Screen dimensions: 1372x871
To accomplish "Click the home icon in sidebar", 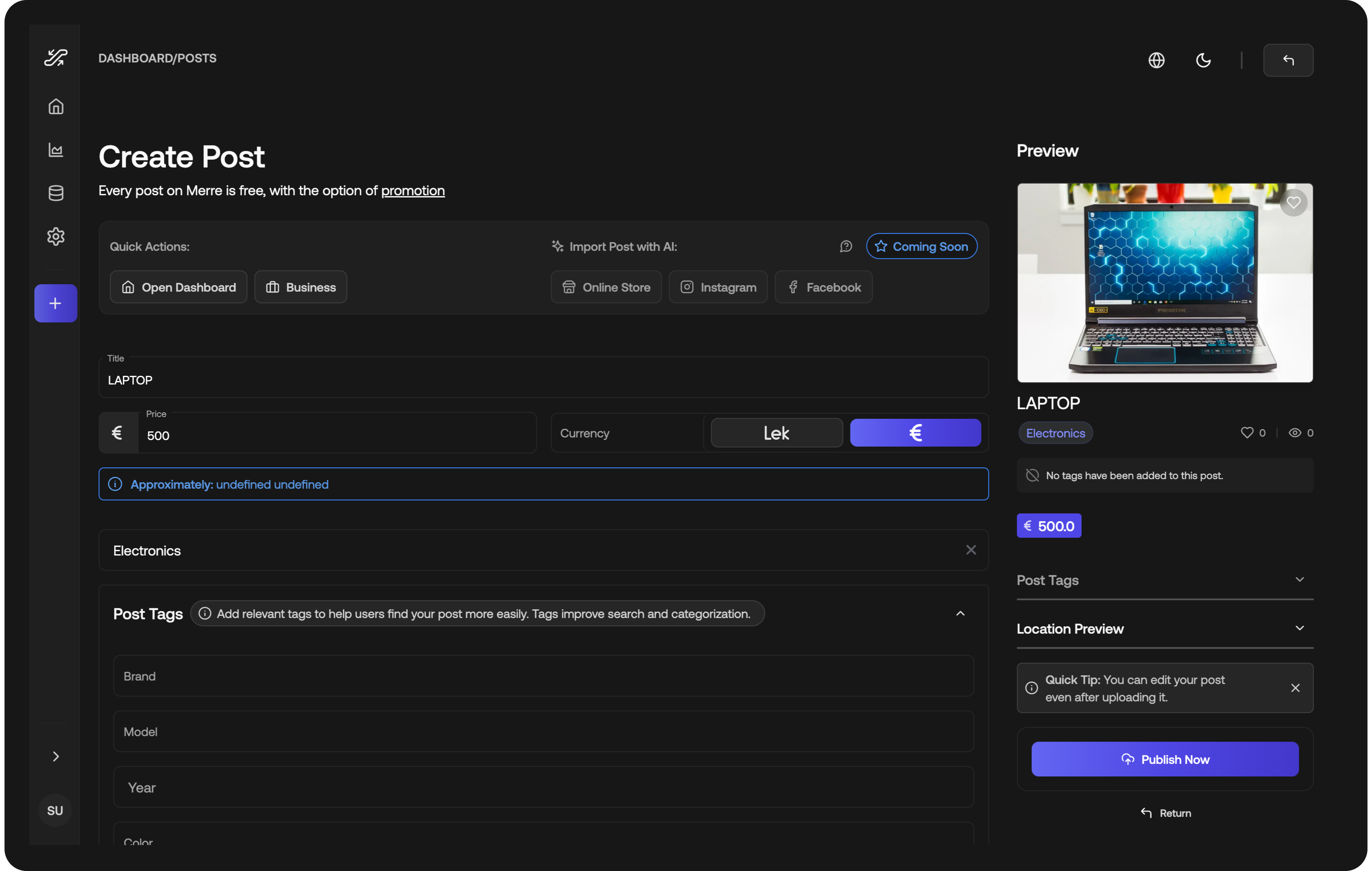I will (56, 107).
